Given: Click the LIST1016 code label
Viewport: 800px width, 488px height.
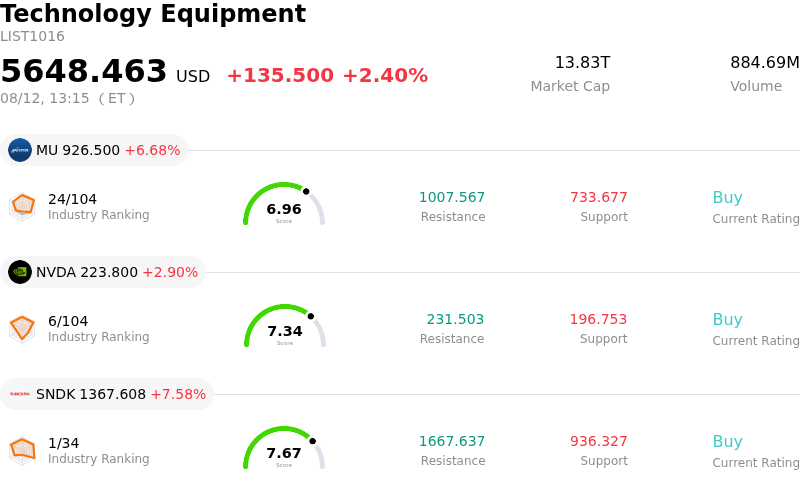Looking at the screenshot, I should tap(32, 37).
